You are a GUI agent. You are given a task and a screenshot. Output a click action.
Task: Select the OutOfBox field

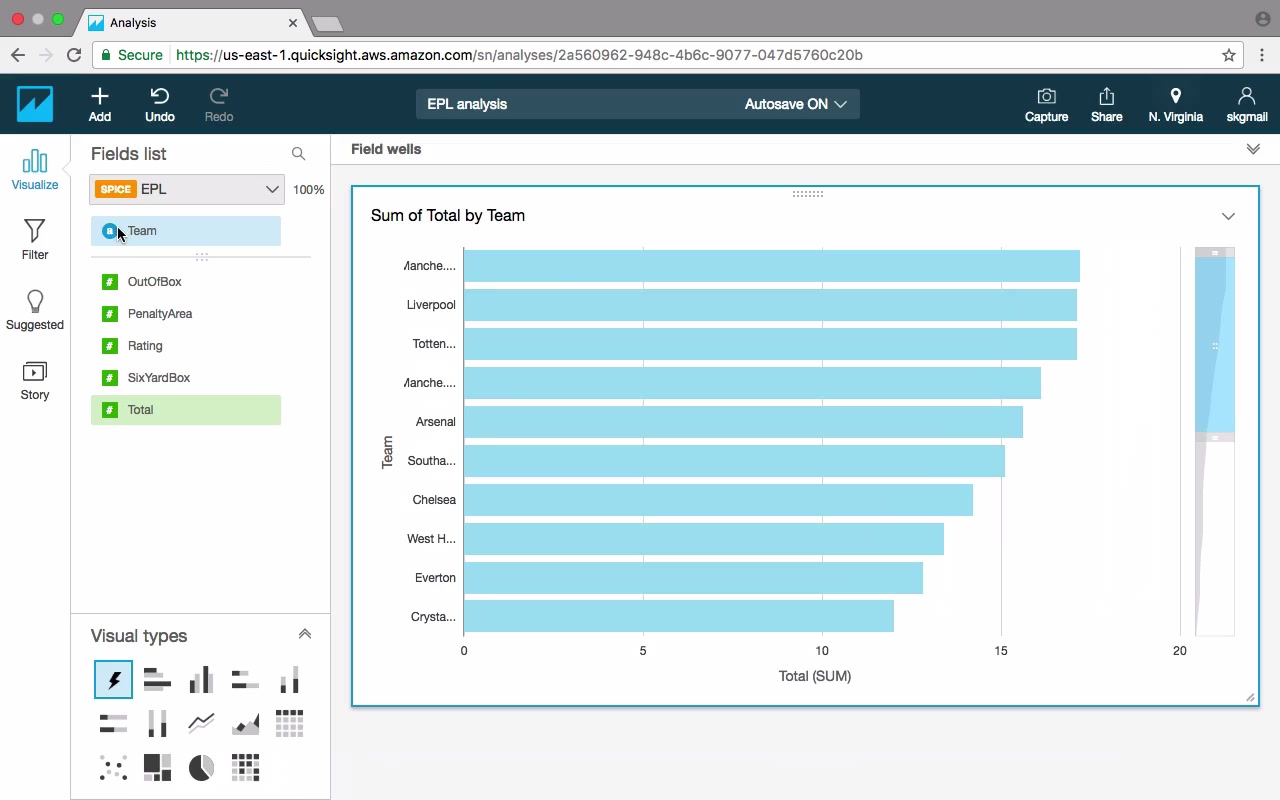186,282
